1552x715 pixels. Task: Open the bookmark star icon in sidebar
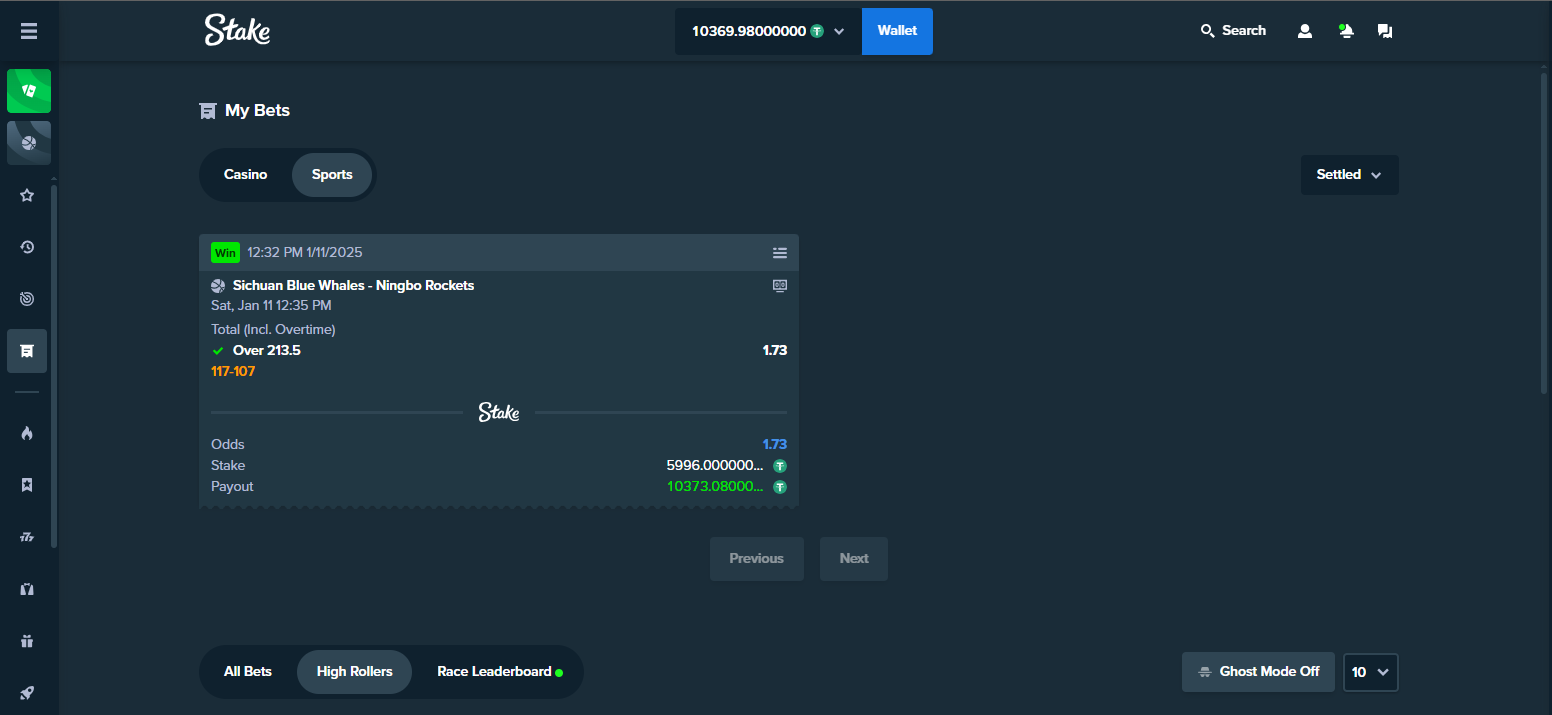(x=28, y=485)
